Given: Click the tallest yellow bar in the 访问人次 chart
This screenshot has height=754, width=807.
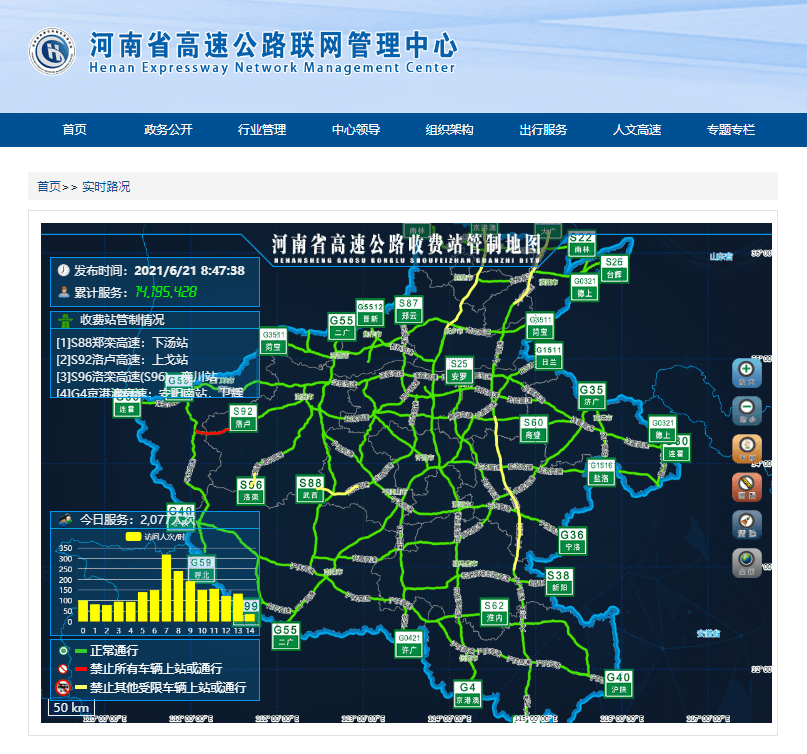Looking at the screenshot, I should [167, 588].
